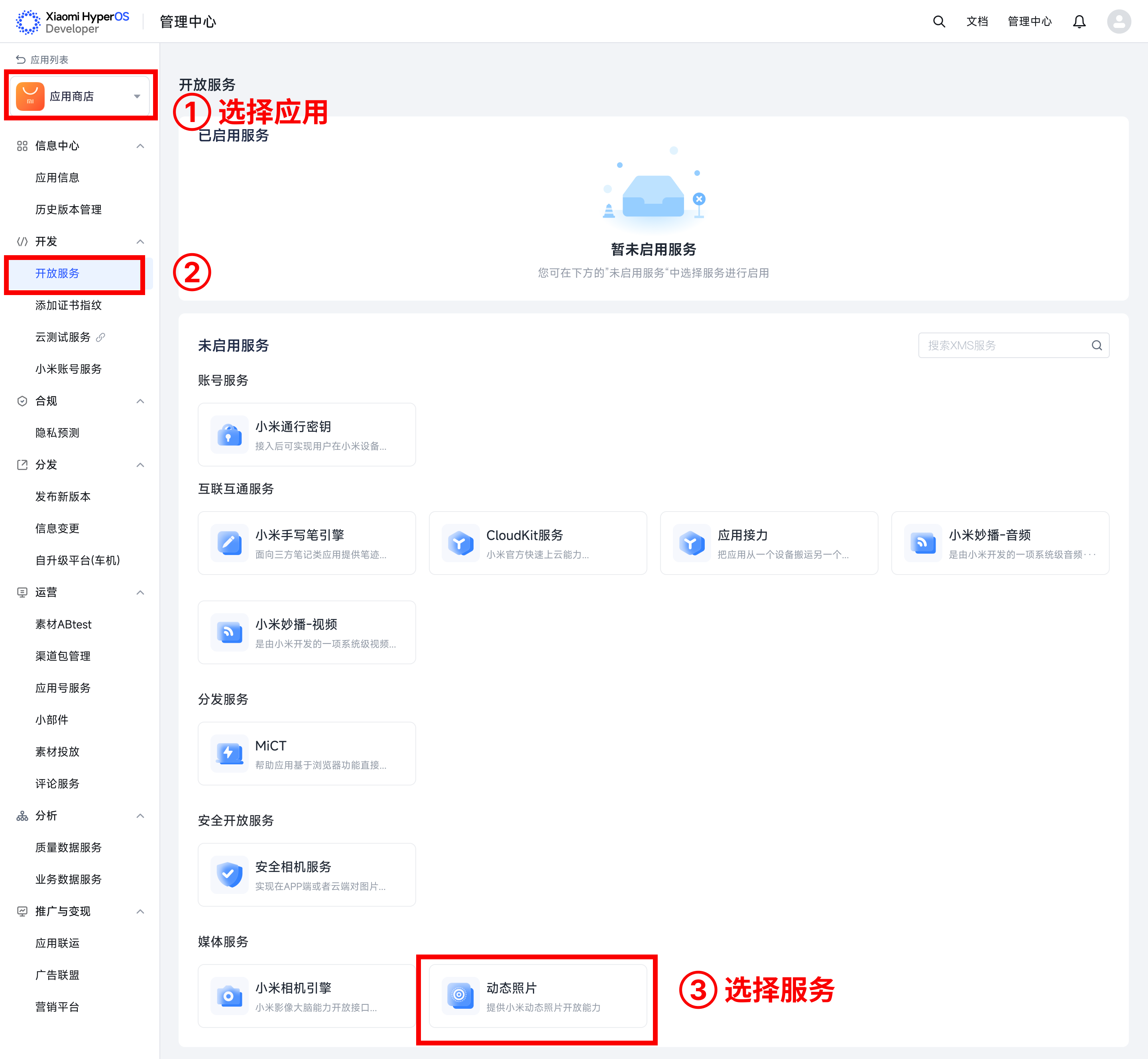Select the 小米相机引擎 service icon
Viewport: 1148px width, 1059px height.
pyautogui.click(x=230, y=996)
